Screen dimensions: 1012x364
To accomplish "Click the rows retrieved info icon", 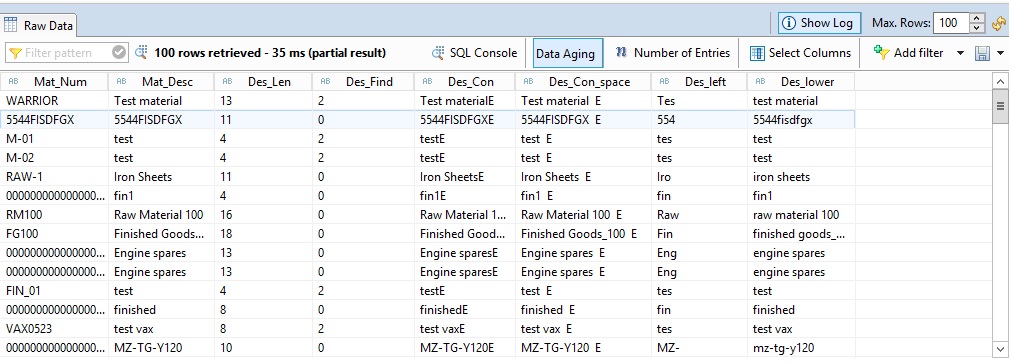I will (142, 52).
